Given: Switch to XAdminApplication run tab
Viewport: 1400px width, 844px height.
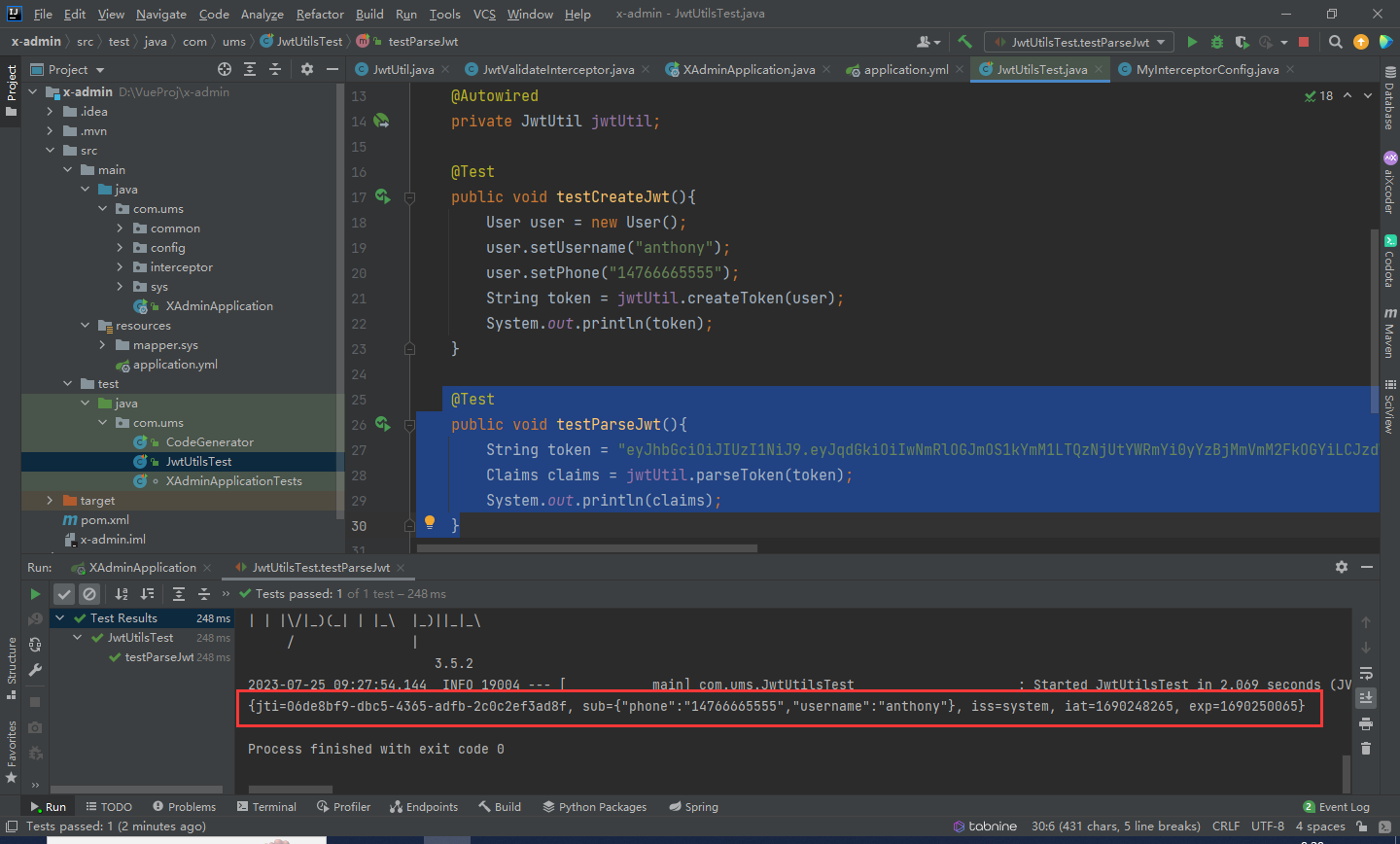Looking at the screenshot, I should click(x=142, y=567).
